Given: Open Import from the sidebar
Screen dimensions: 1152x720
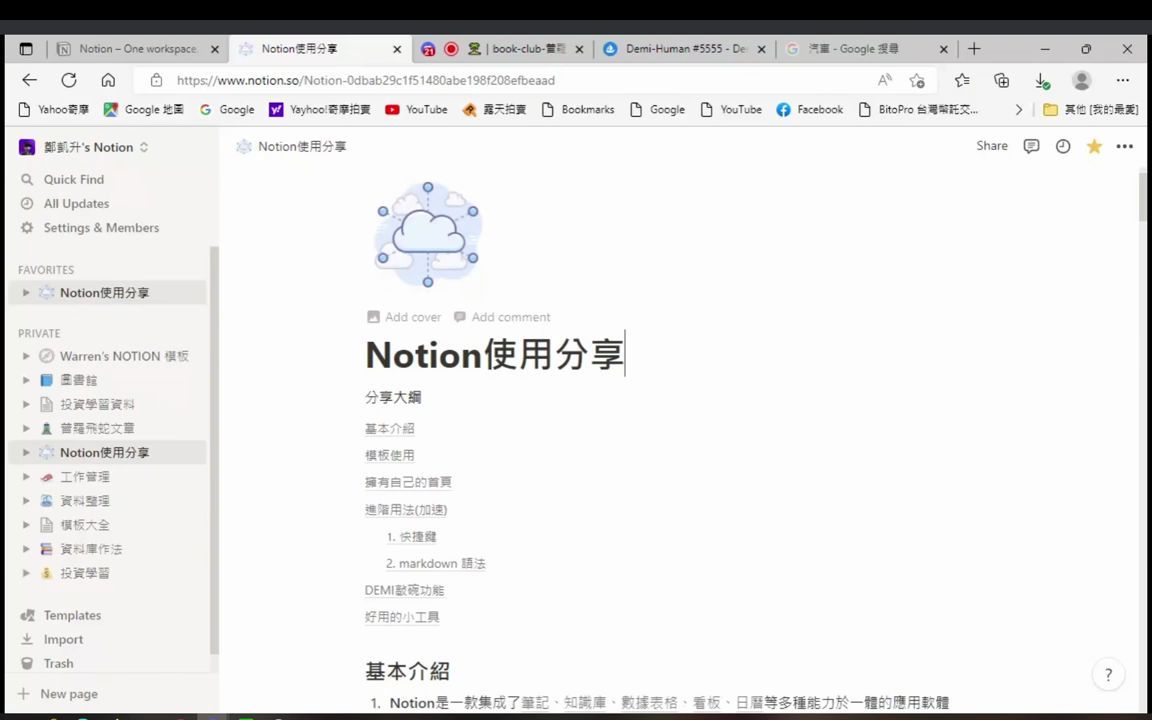Looking at the screenshot, I should point(63,639).
